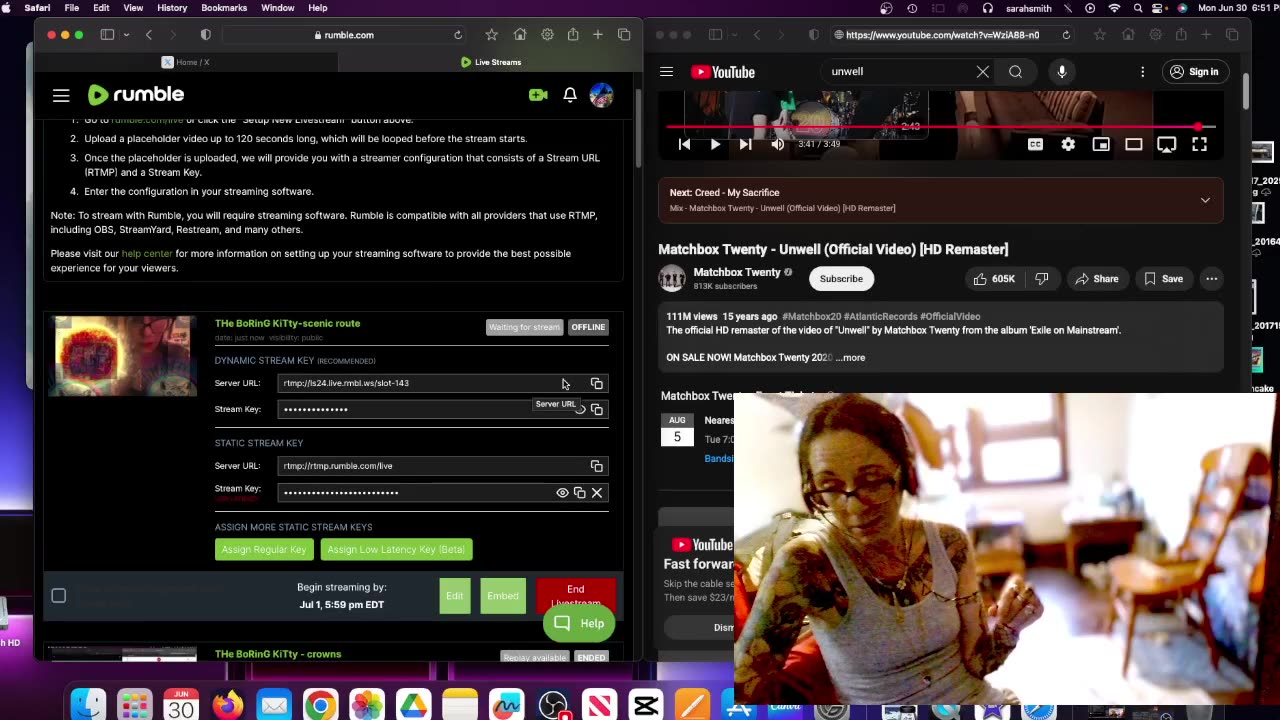
Task: Open the green Help chat button
Action: click(x=579, y=624)
